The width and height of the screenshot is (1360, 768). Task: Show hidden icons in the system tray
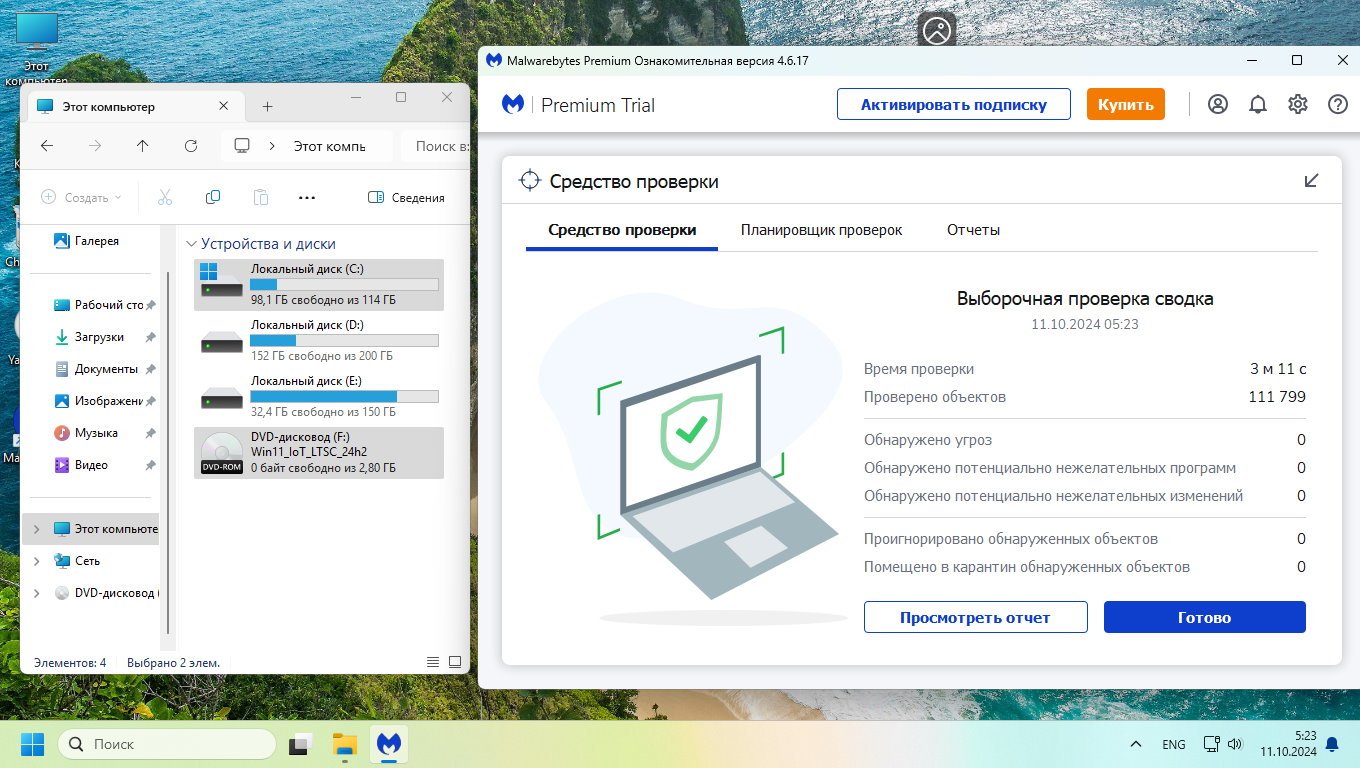click(x=1136, y=744)
